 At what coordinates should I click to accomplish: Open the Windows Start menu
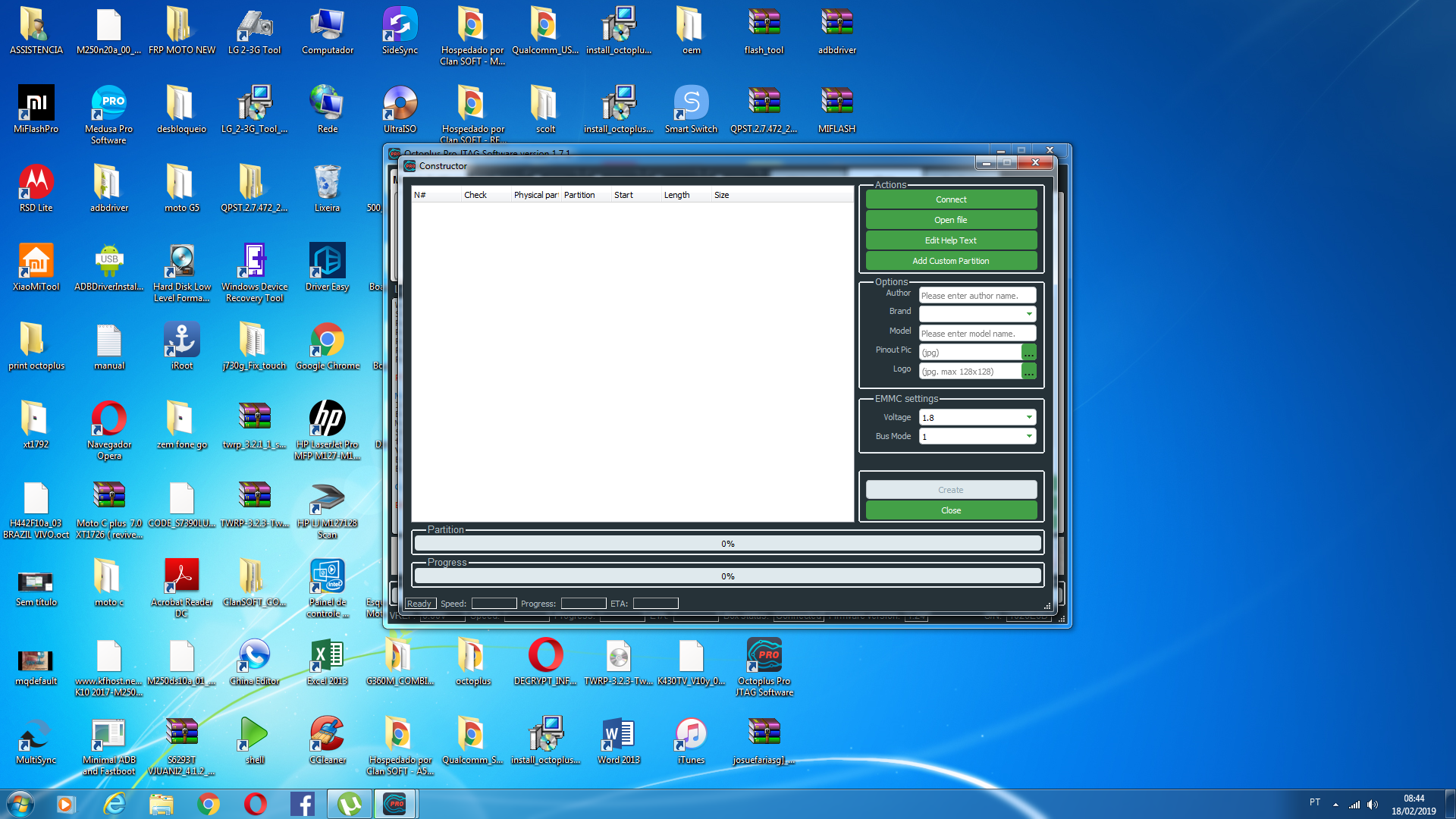[x=20, y=804]
